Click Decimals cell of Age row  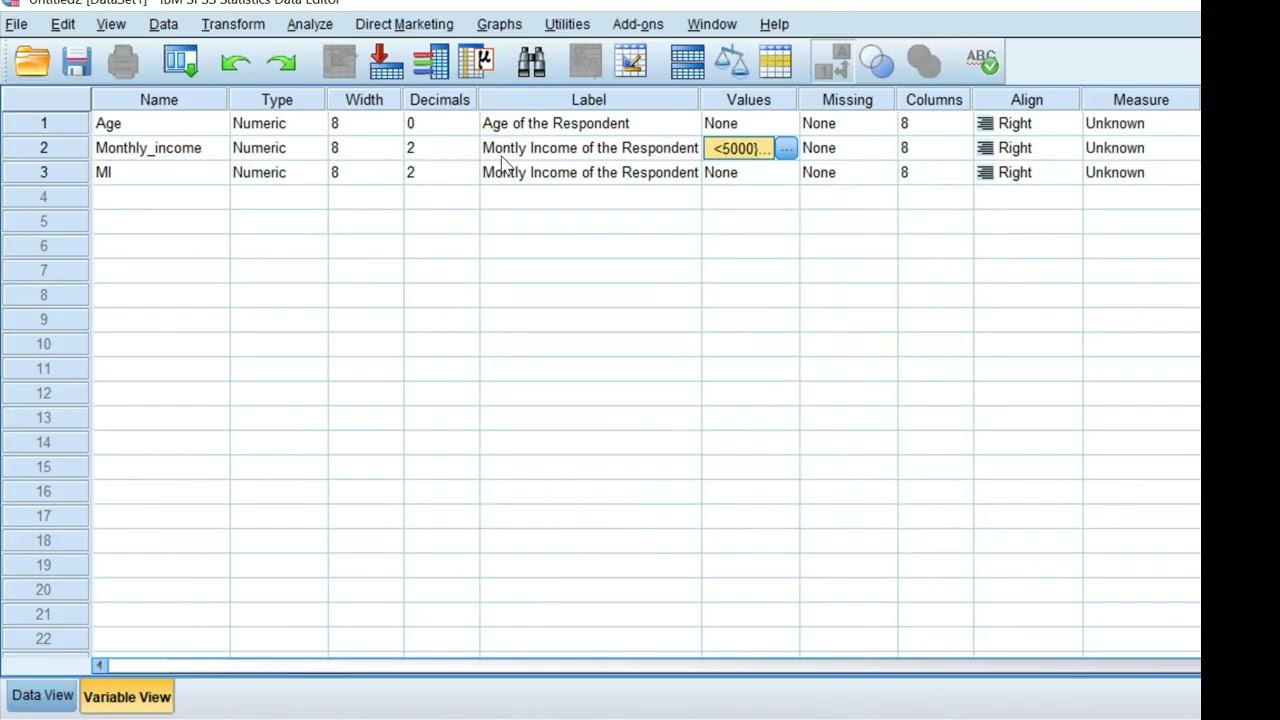440,123
